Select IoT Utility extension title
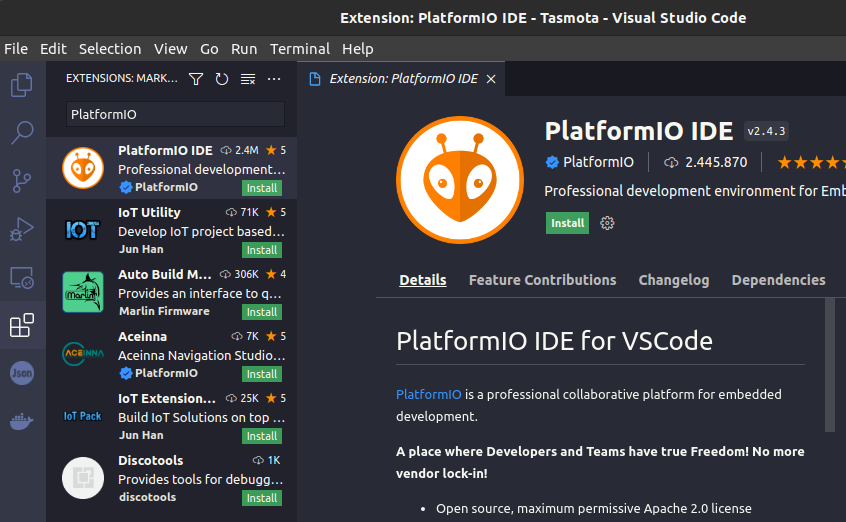Screen dimensions: 846x522 [149, 213]
